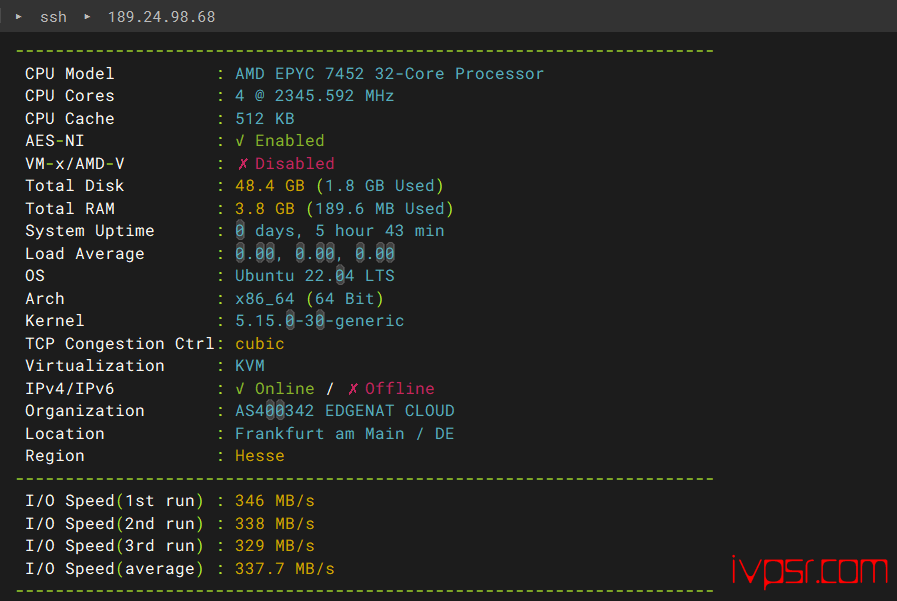Click the '512 KB' CPU cache value
Screen dimensions: 897x601
pos(264,118)
